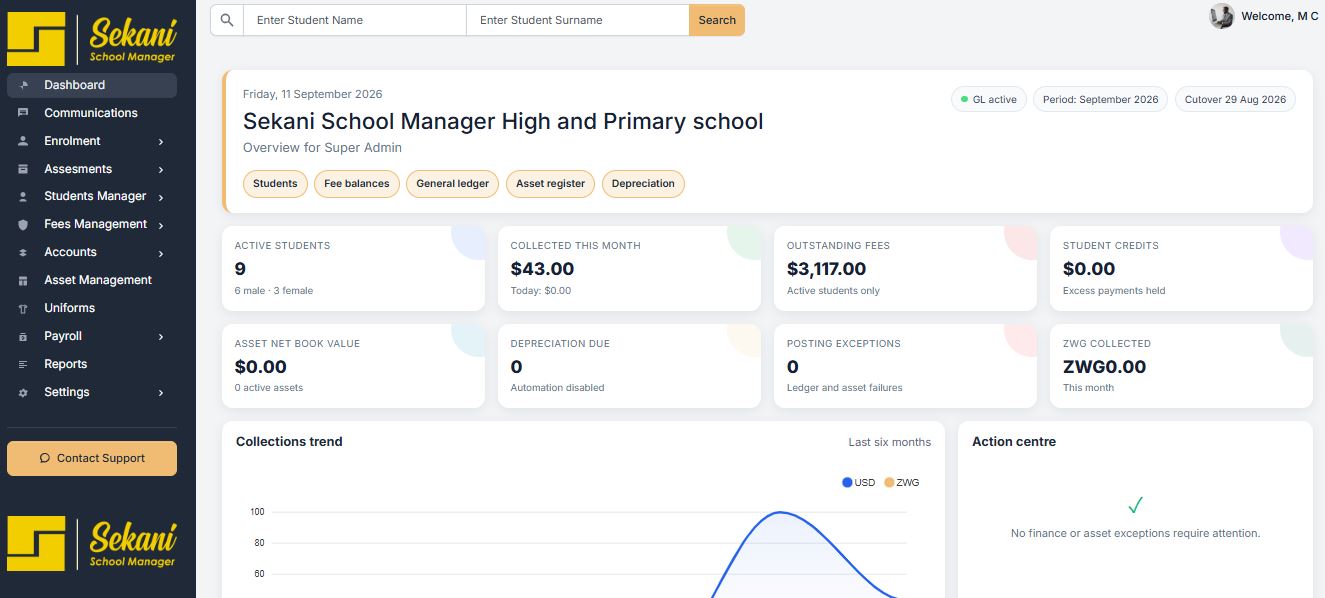Open the Asset Management menu item
Viewport: 1325px width, 598px height.
pos(92,280)
